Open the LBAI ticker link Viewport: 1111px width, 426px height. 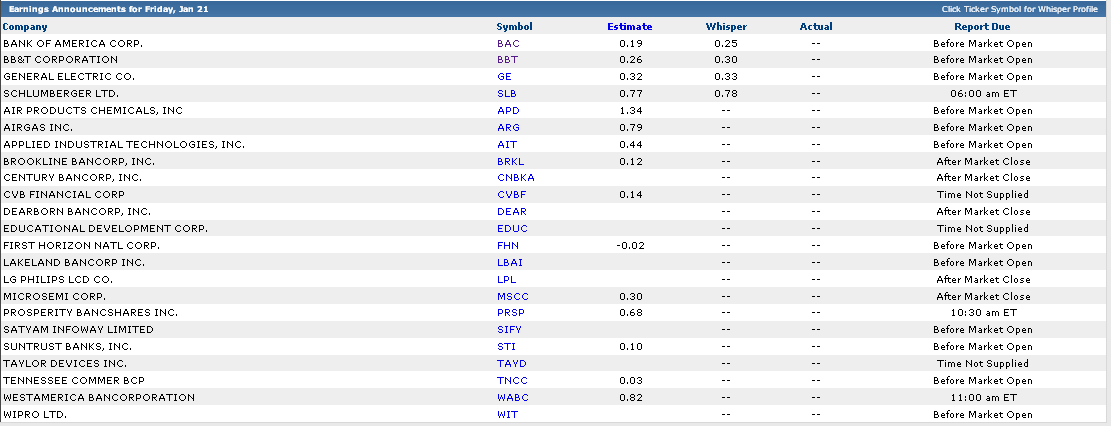pyautogui.click(x=510, y=263)
